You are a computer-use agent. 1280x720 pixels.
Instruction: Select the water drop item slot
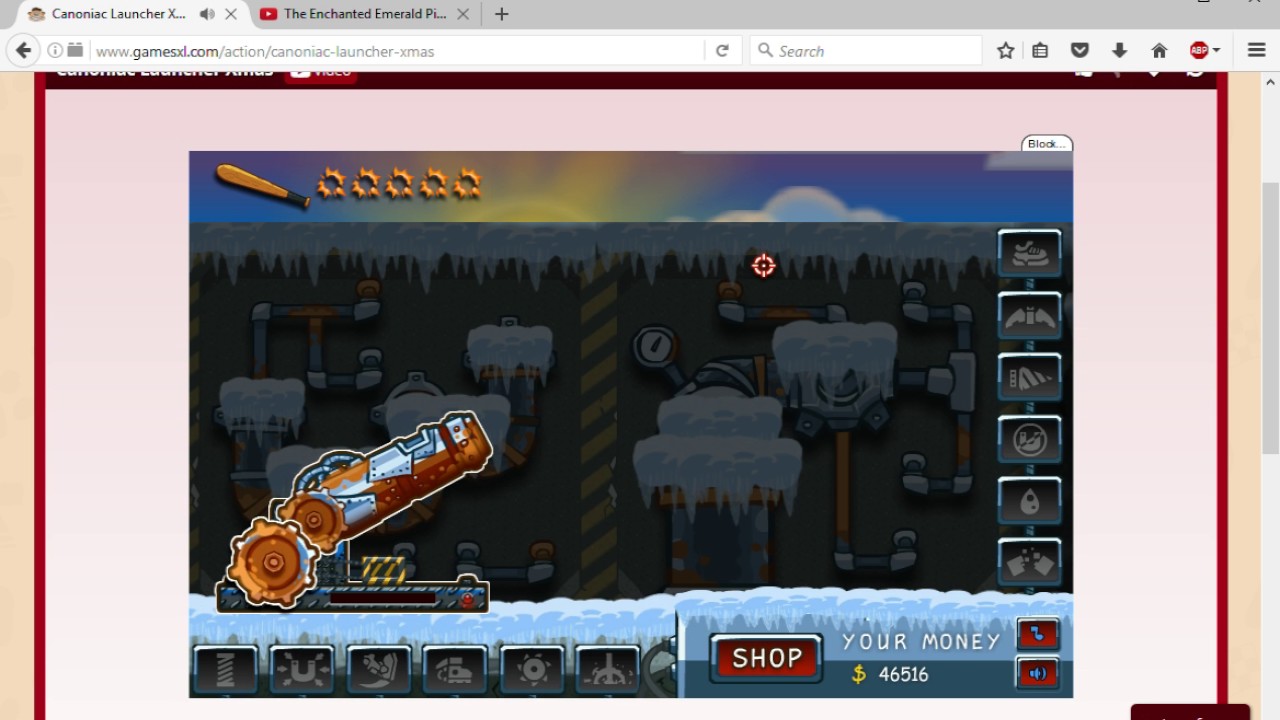click(x=1029, y=502)
